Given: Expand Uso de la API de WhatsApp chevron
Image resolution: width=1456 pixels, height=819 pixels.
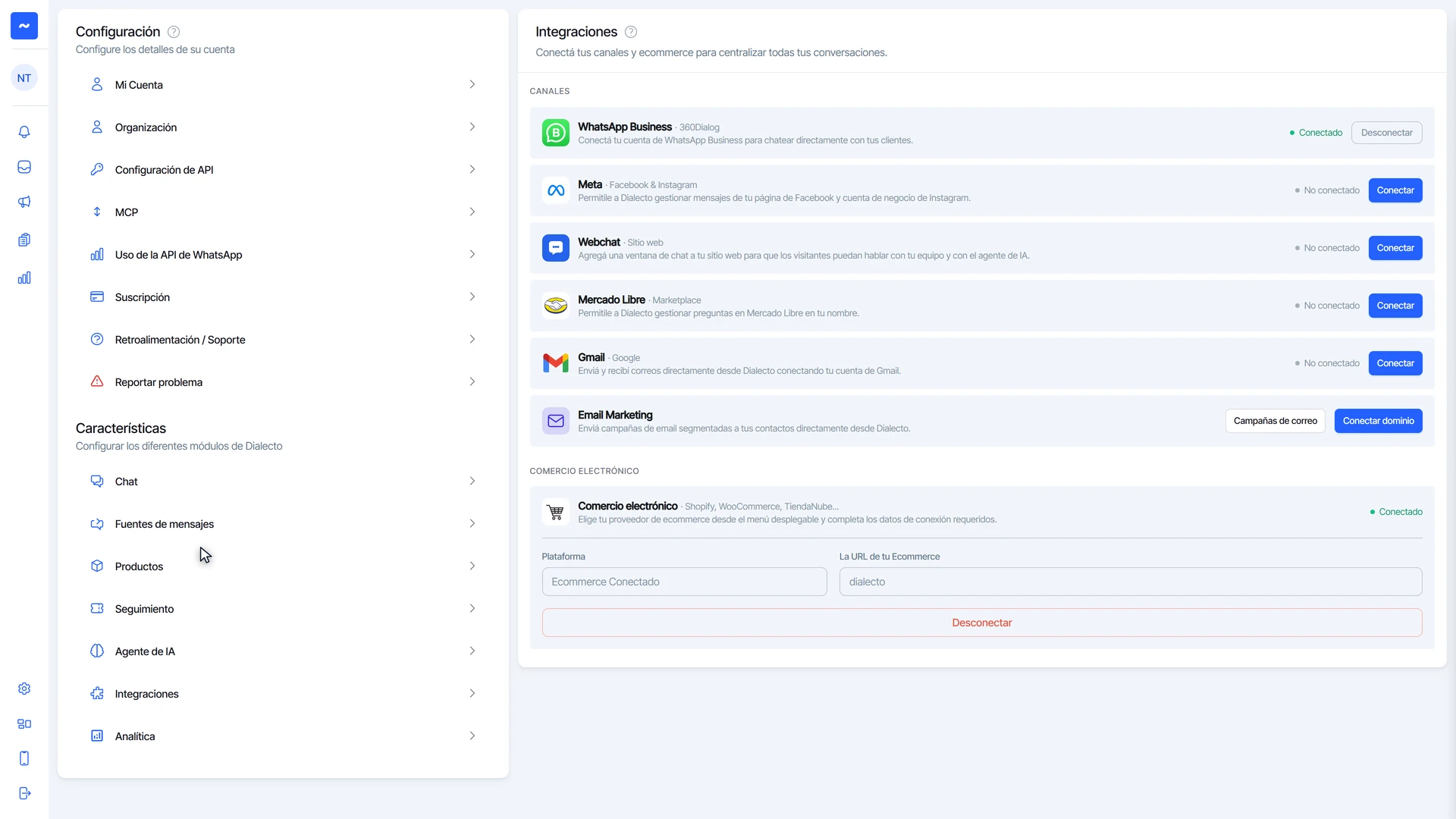Looking at the screenshot, I should tap(472, 254).
